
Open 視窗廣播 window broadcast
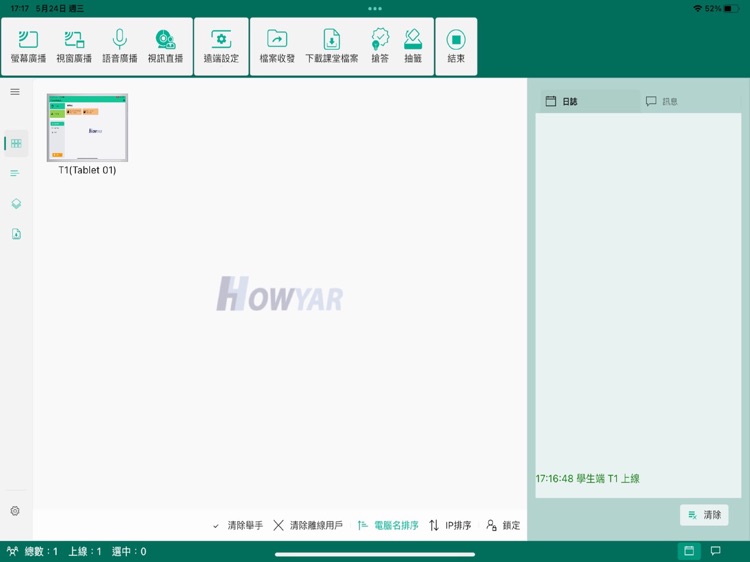pos(74,46)
